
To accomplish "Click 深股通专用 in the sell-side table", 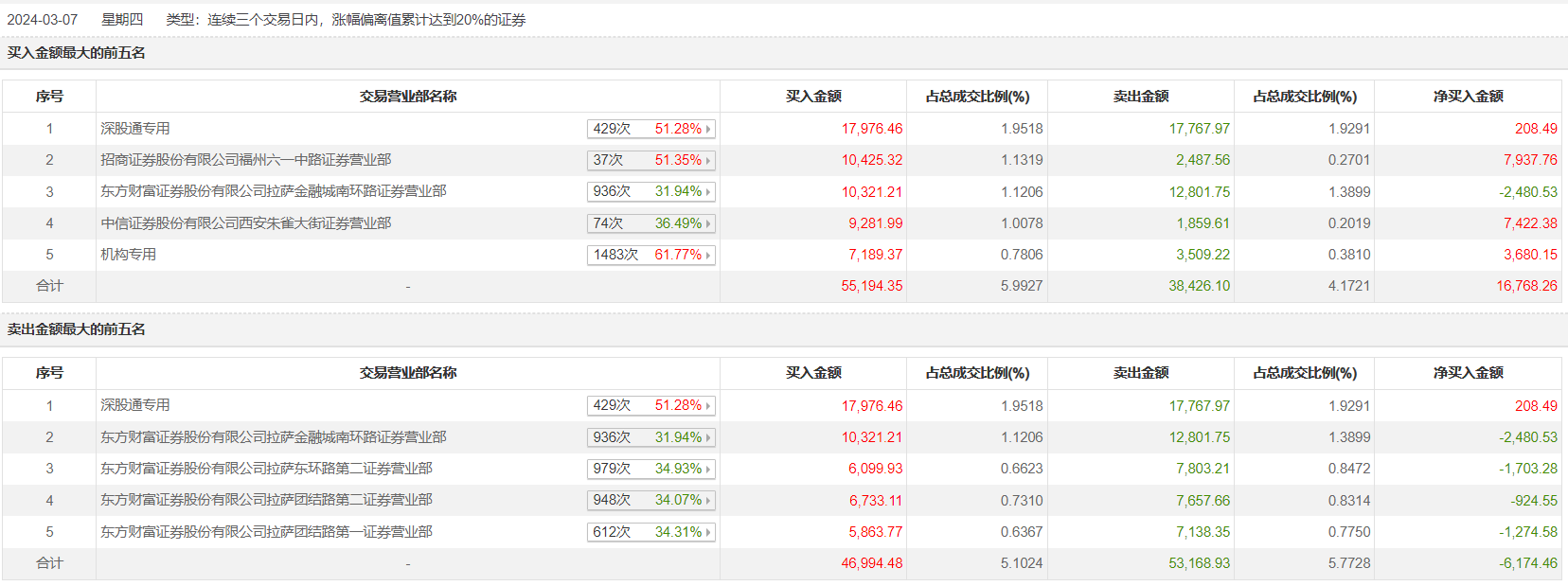I will 135,405.
